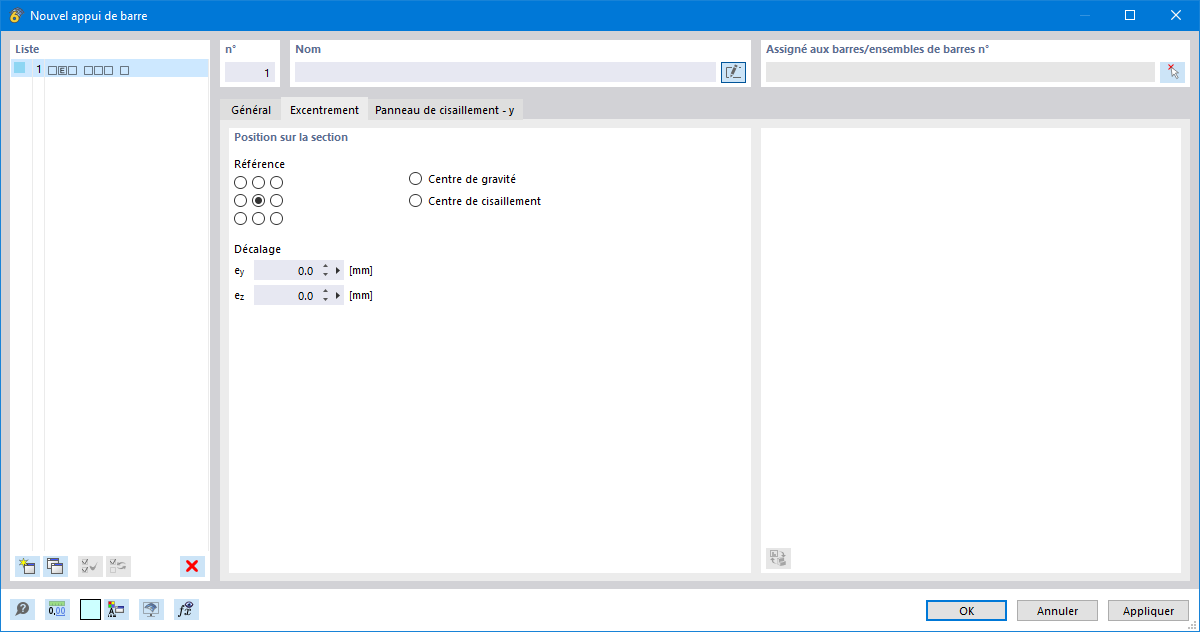This screenshot has width=1200, height=632.
Task: Click the blue color square of list item 1
Action: point(19,68)
